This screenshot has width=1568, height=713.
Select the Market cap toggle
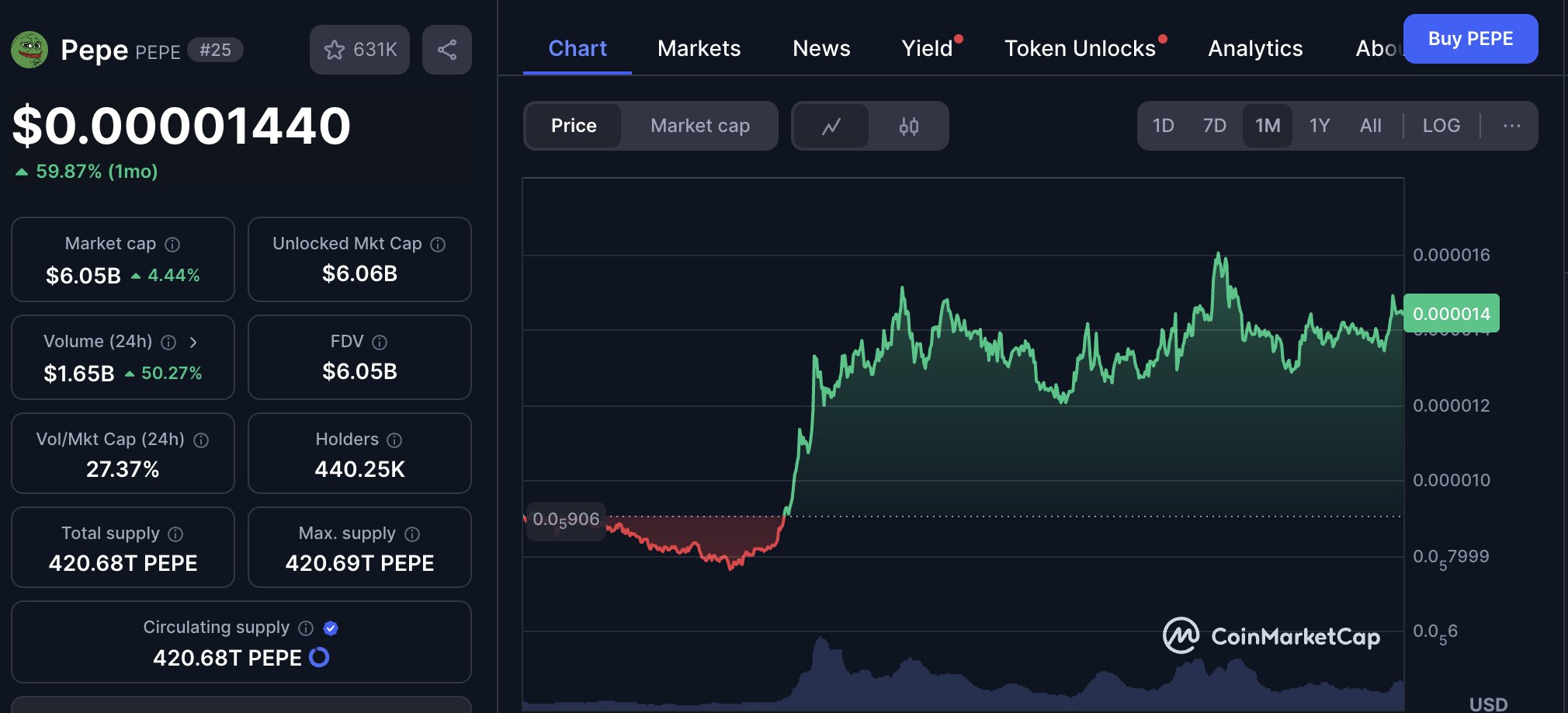700,126
